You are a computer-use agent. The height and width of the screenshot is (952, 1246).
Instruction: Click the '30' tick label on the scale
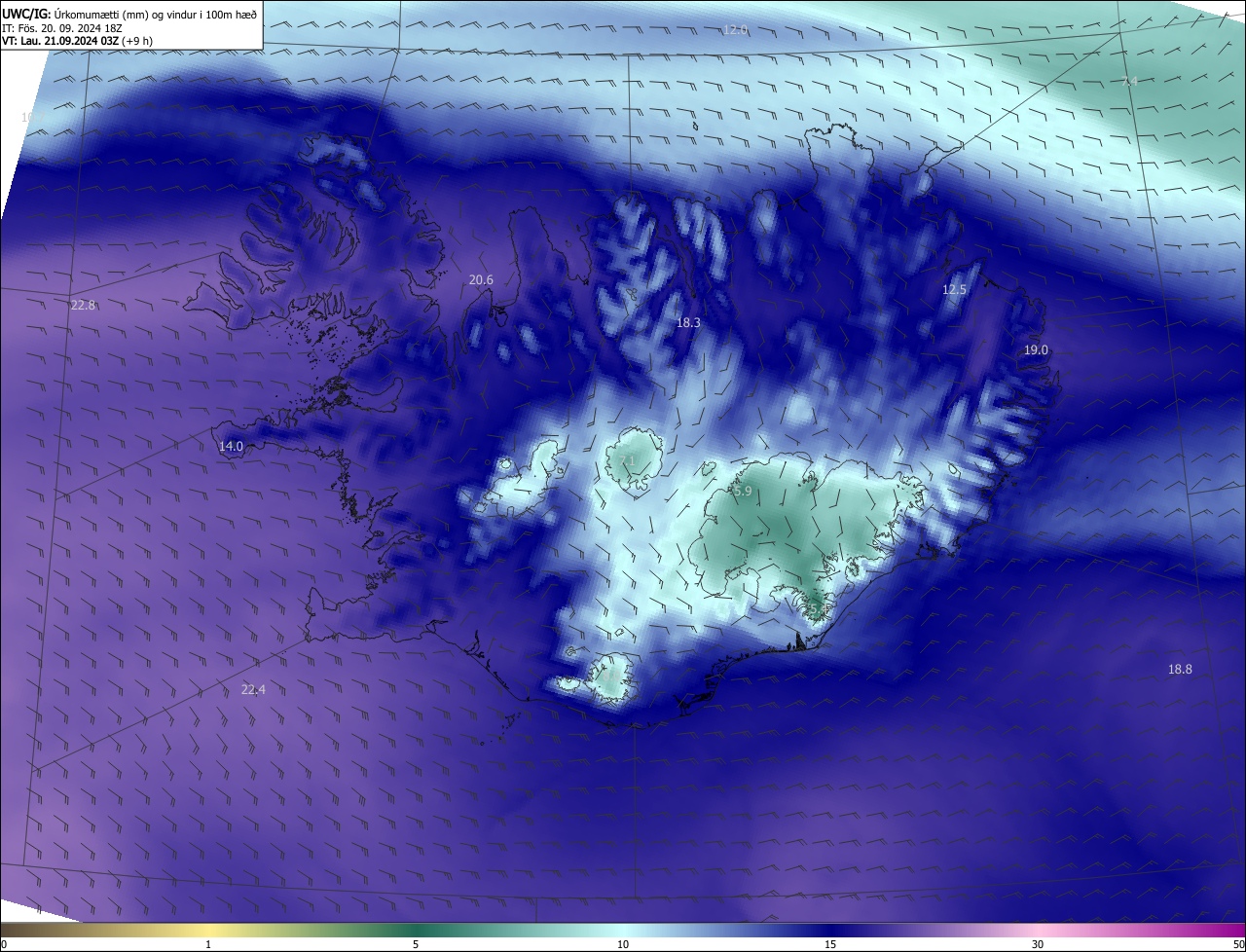1038,944
